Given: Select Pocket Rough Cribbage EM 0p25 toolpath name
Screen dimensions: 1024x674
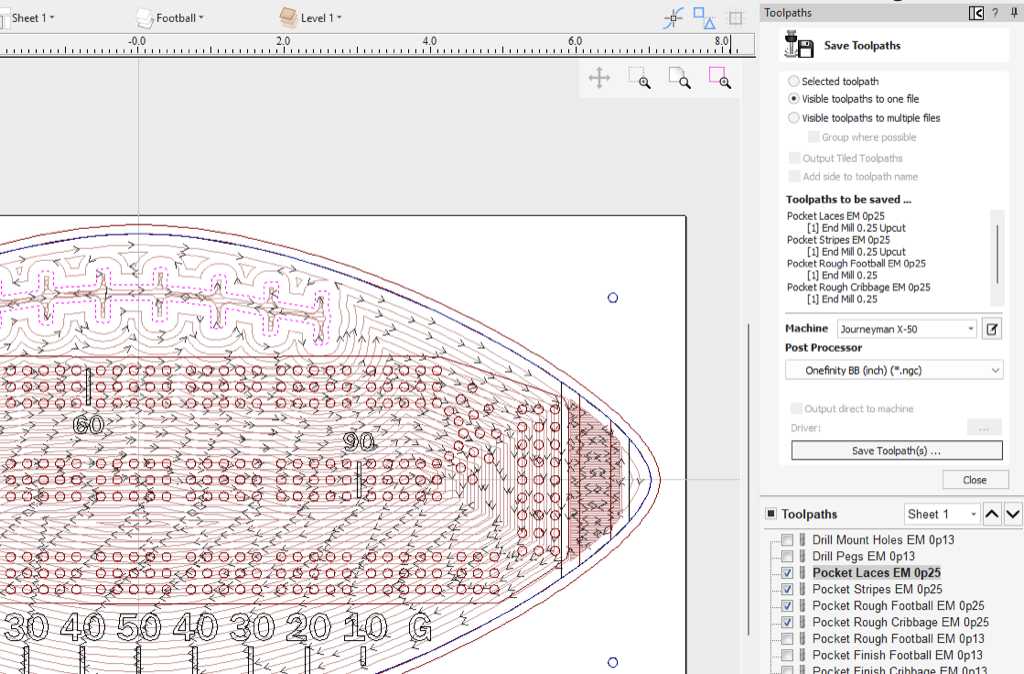Looking at the screenshot, I should coord(901,622).
